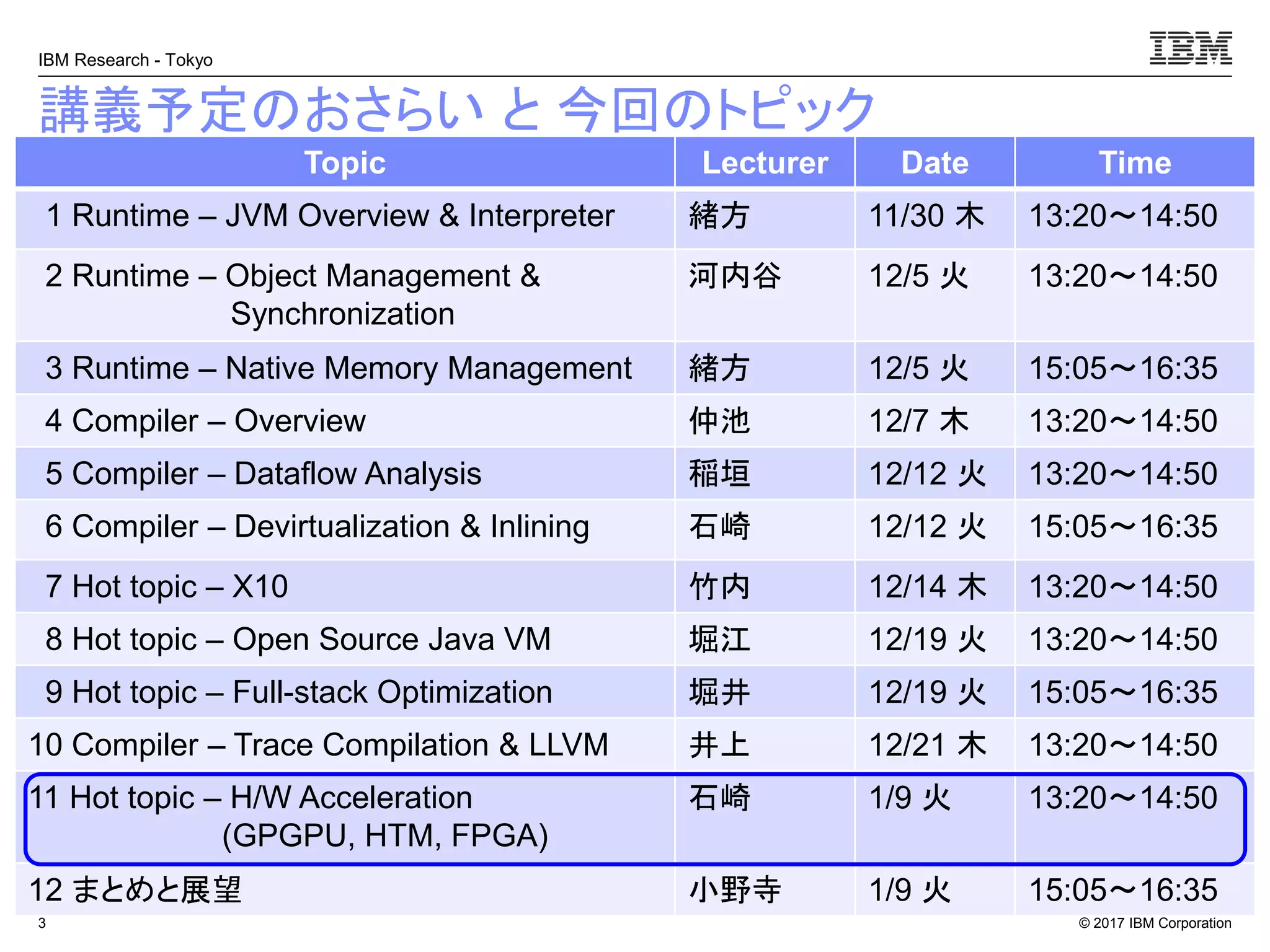Select '3 Runtime – Native Memory Management' cell
Image resolution: width=1270 pixels, height=952 pixels.
[x=345, y=368]
